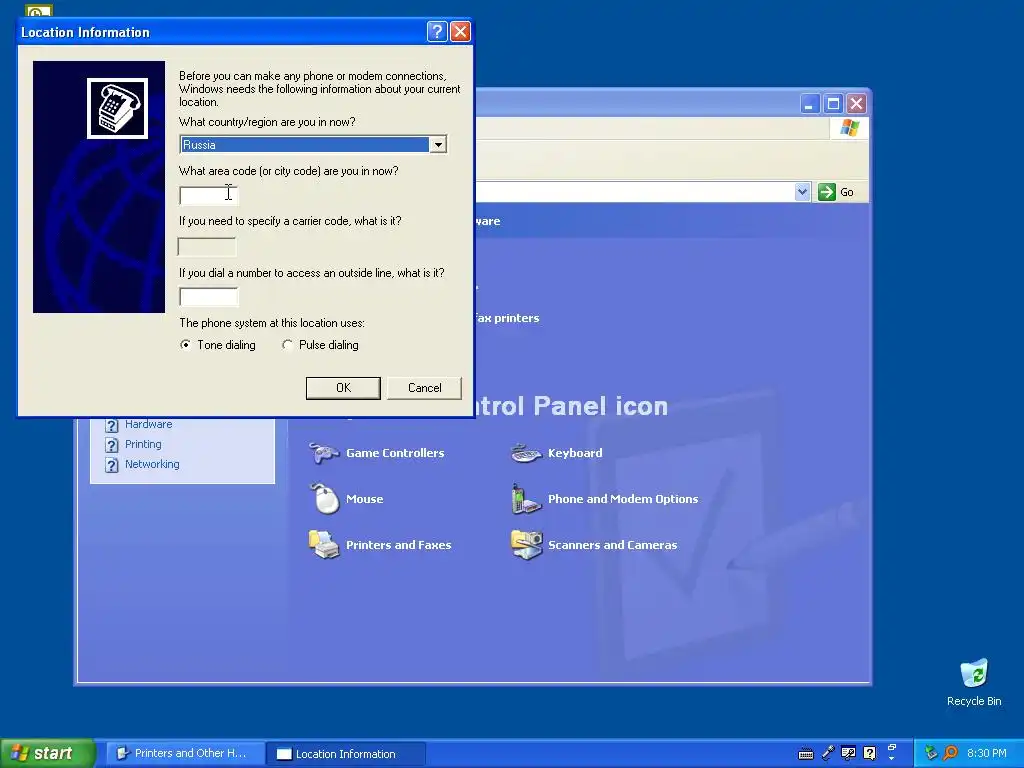Maximize the Control Panel window
Image resolution: width=1024 pixels, height=768 pixels.
[833, 103]
